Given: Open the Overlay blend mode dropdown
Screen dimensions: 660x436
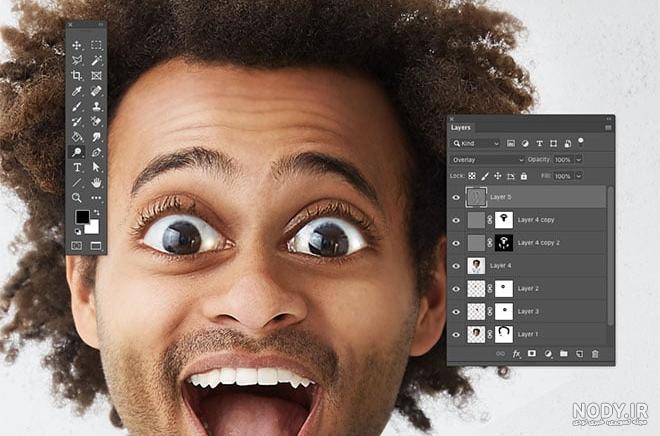Looking at the screenshot, I should tap(487, 160).
